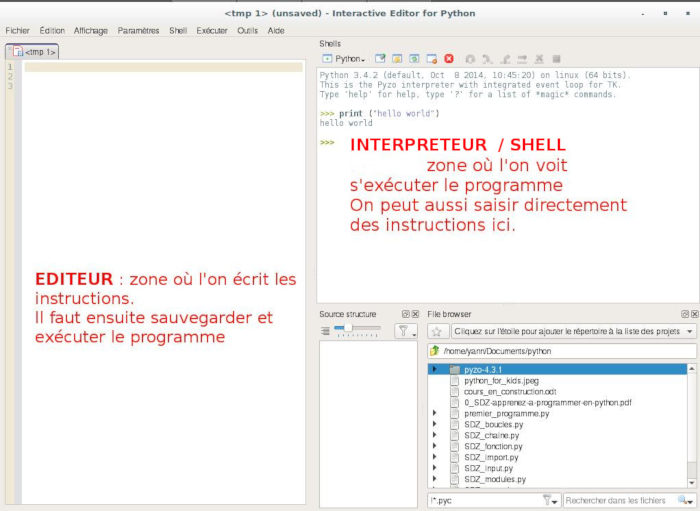Expand SDZ_modules.py structure
Image resolution: width=700 pixels, height=511 pixels.
coord(434,479)
